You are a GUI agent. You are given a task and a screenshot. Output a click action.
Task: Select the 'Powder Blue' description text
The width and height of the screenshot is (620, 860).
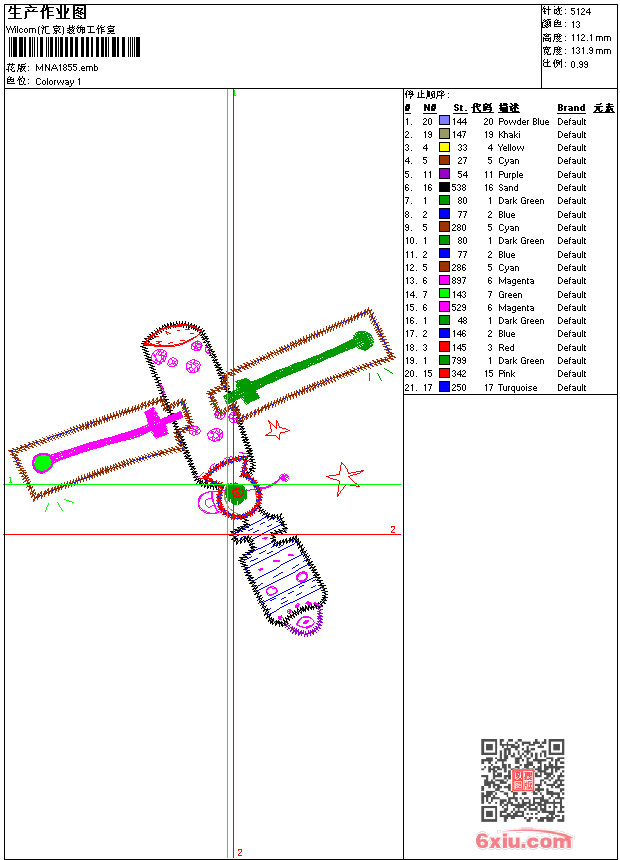pos(523,121)
